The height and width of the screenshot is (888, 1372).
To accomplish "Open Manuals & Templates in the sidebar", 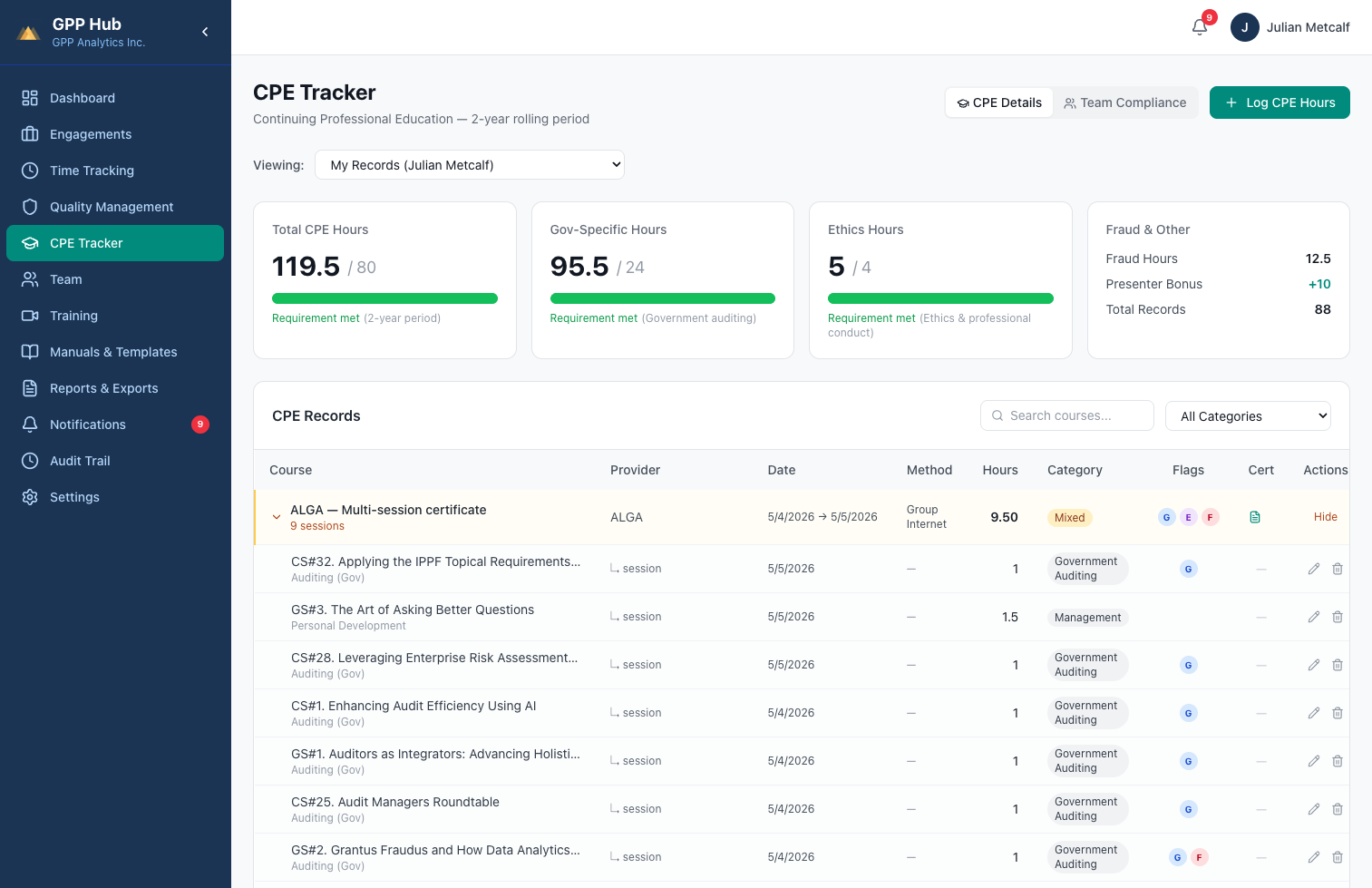I will click(115, 352).
